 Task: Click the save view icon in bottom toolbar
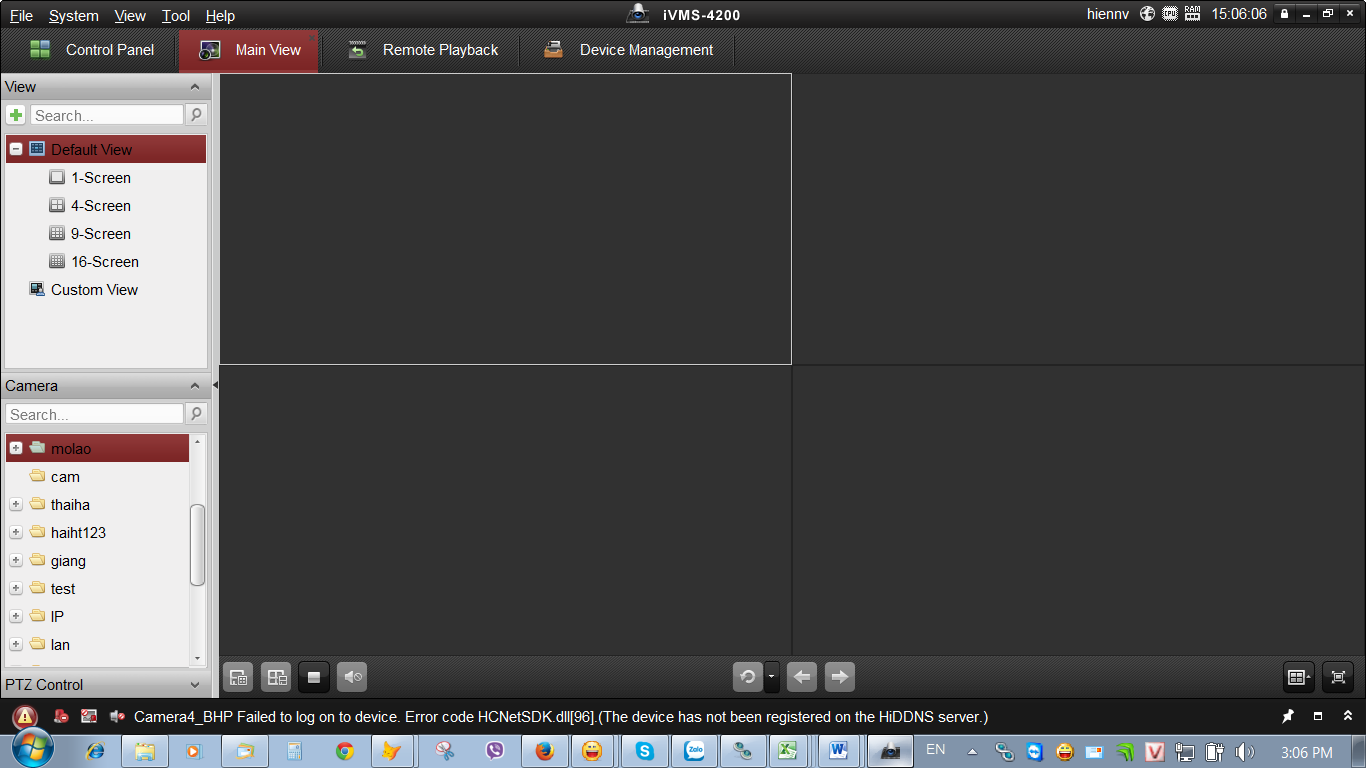(238, 677)
